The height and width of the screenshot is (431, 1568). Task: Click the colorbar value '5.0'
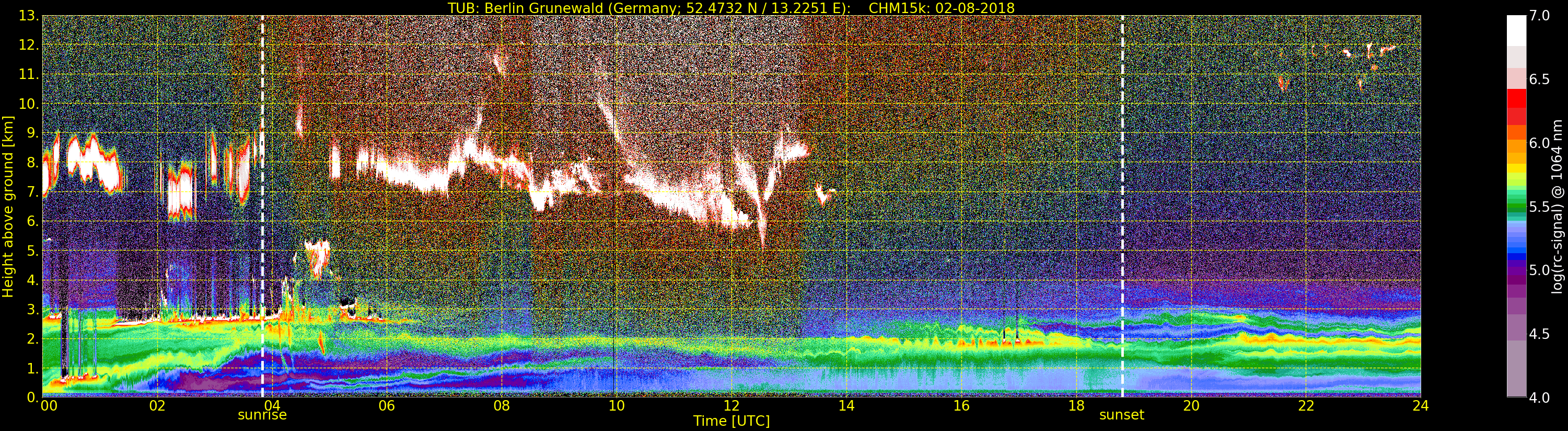[x=1539, y=270]
